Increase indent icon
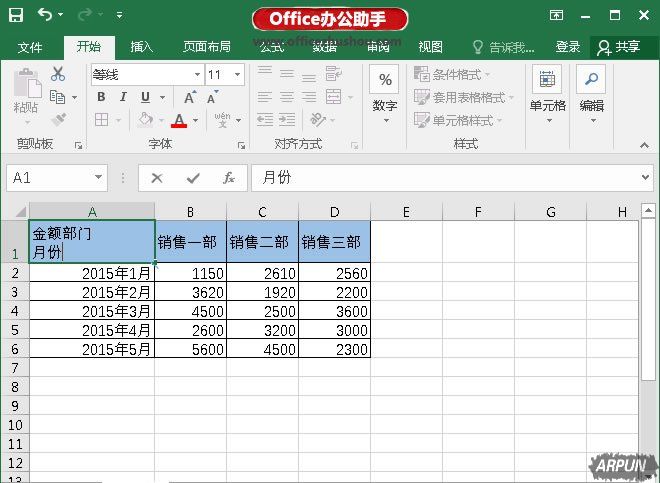 (x=287, y=120)
